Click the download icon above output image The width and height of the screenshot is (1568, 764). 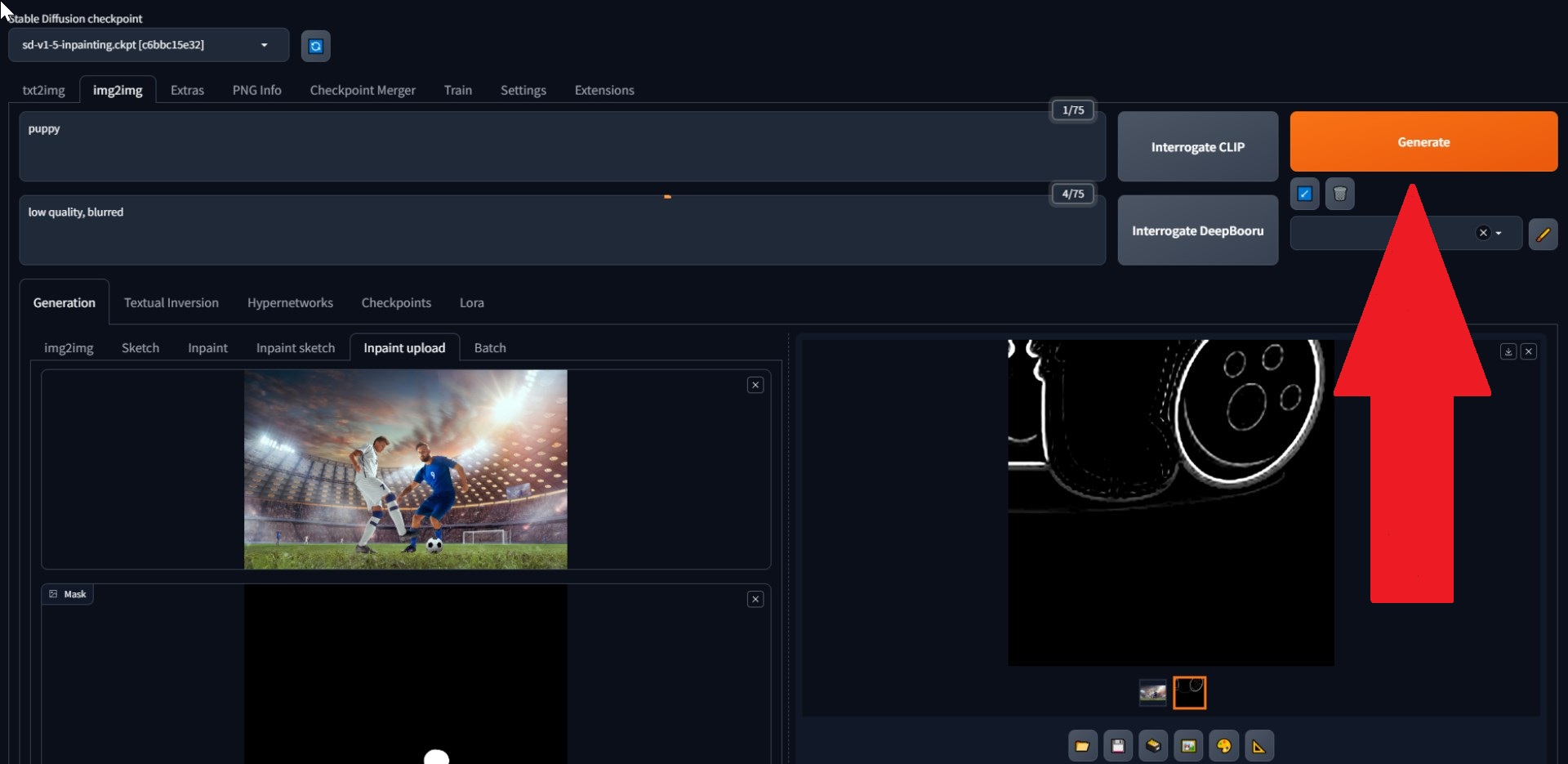click(x=1508, y=351)
